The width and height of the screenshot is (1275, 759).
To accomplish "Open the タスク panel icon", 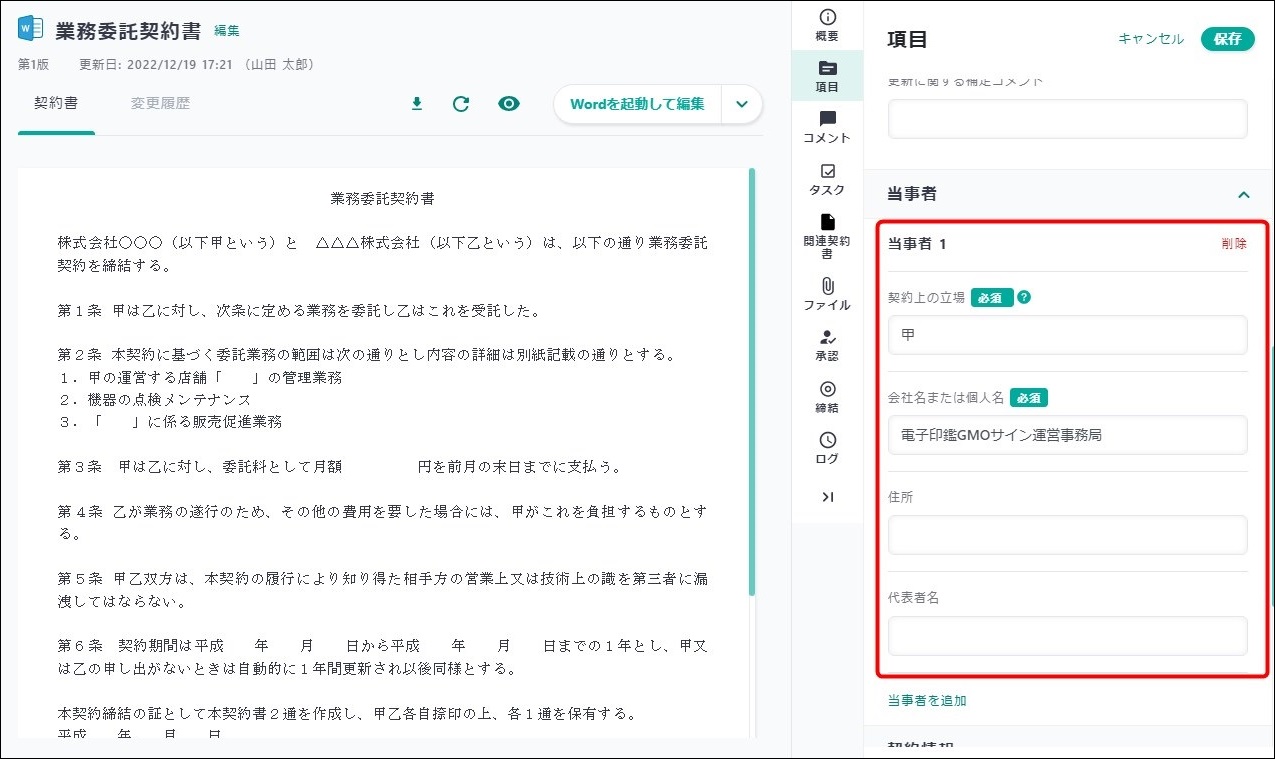I will (827, 179).
